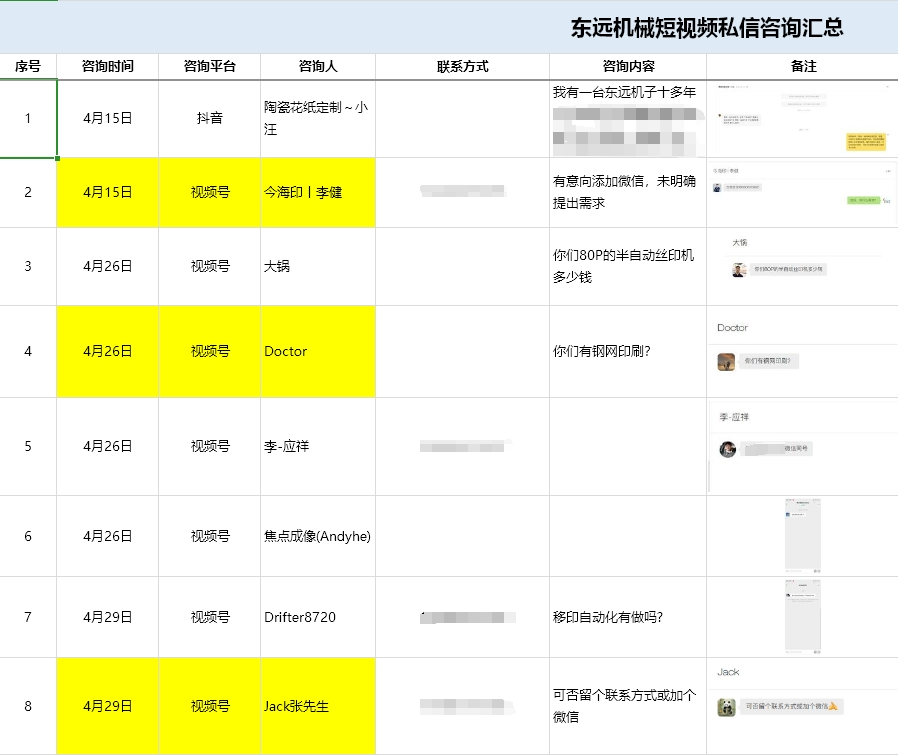The image size is (898, 755).
Task: Click the 咨询平台 header cell
Action: [x=209, y=67]
